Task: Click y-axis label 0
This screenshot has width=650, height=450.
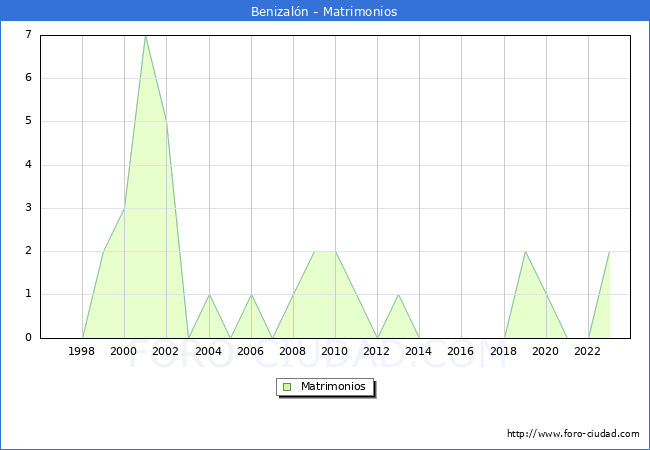Action: (x=29, y=337)
